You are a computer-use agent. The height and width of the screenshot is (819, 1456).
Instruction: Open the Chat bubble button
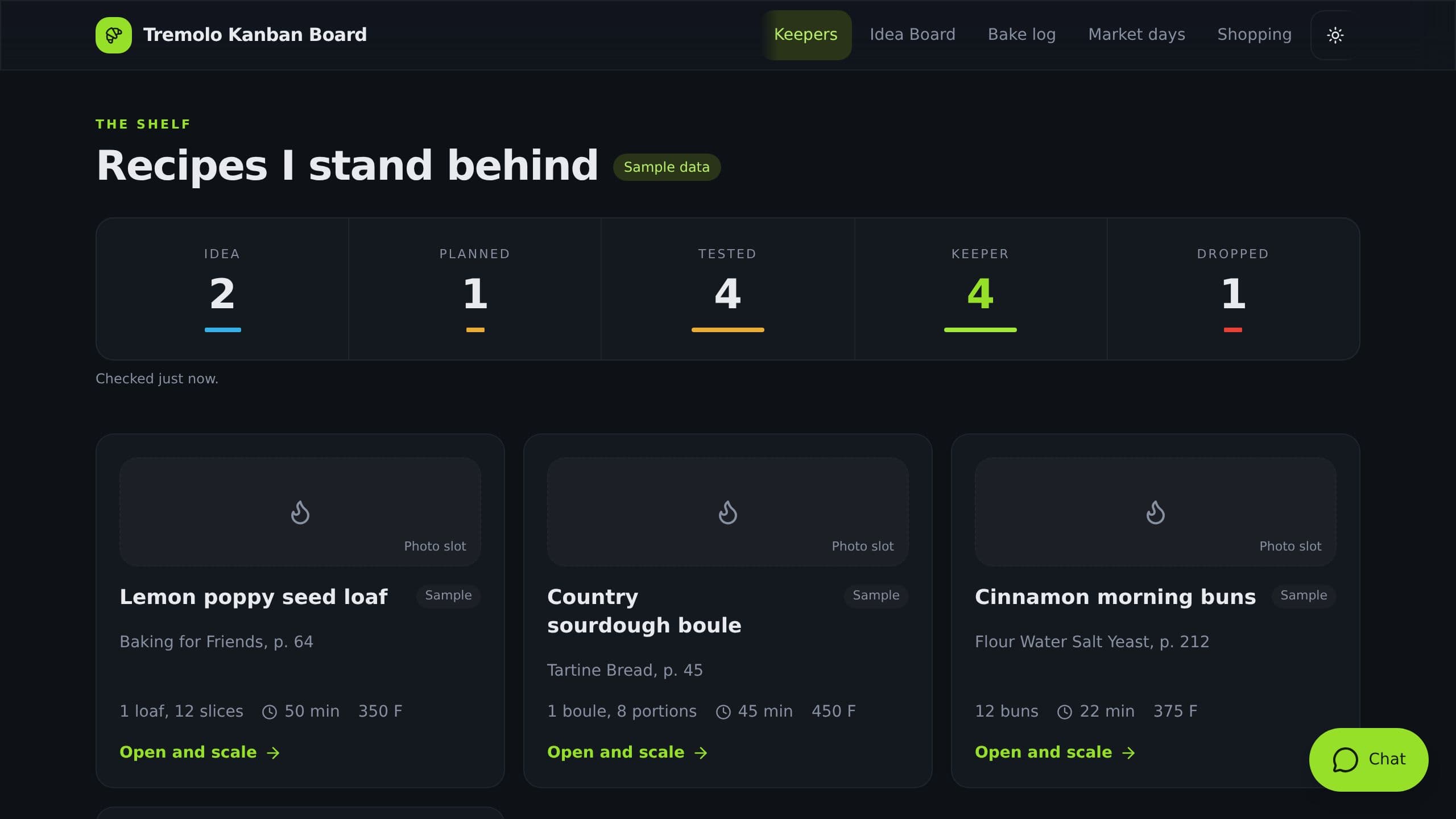(1368, 759)
